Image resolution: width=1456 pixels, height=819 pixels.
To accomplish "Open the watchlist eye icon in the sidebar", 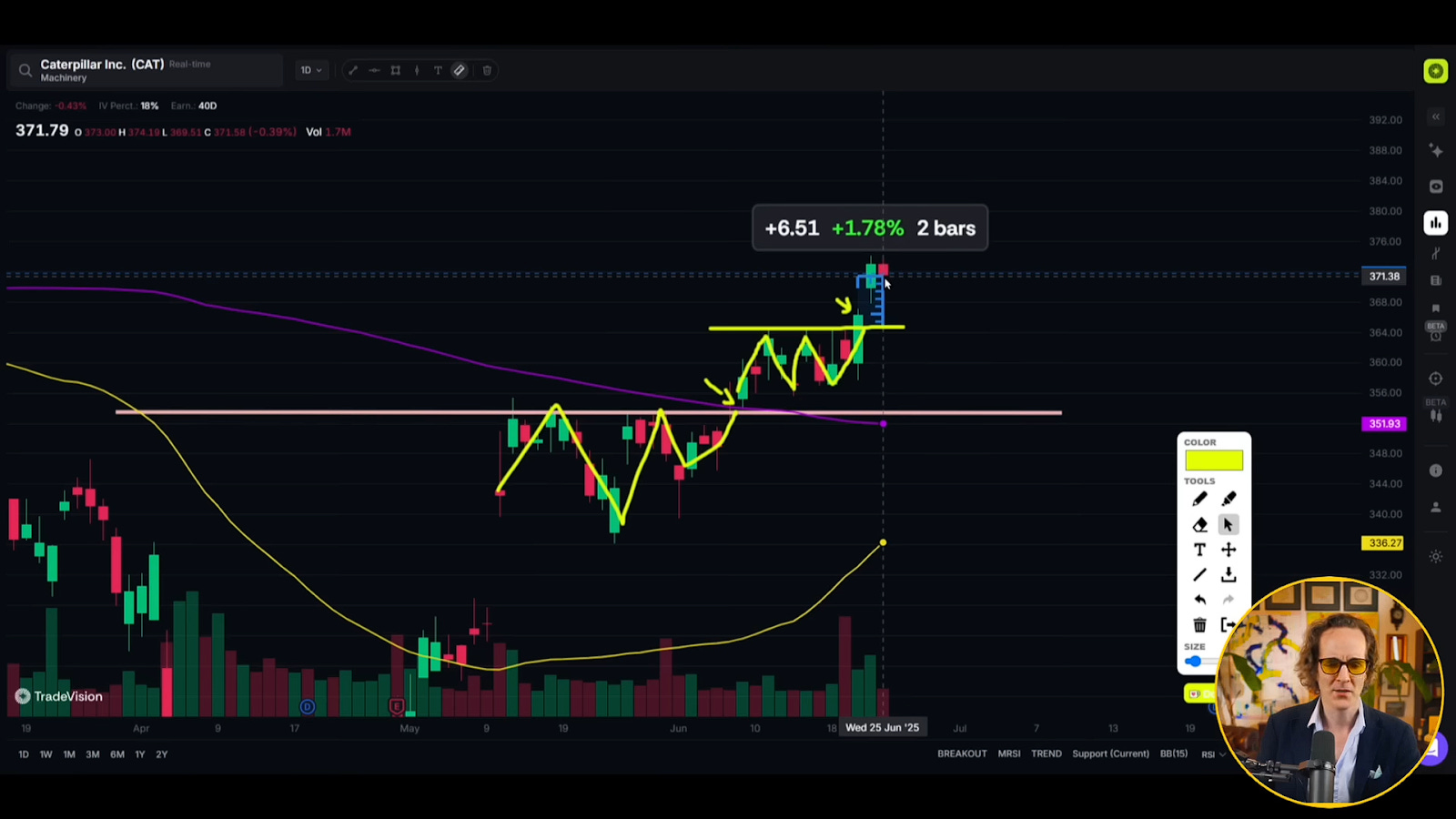I will 1436,187.
